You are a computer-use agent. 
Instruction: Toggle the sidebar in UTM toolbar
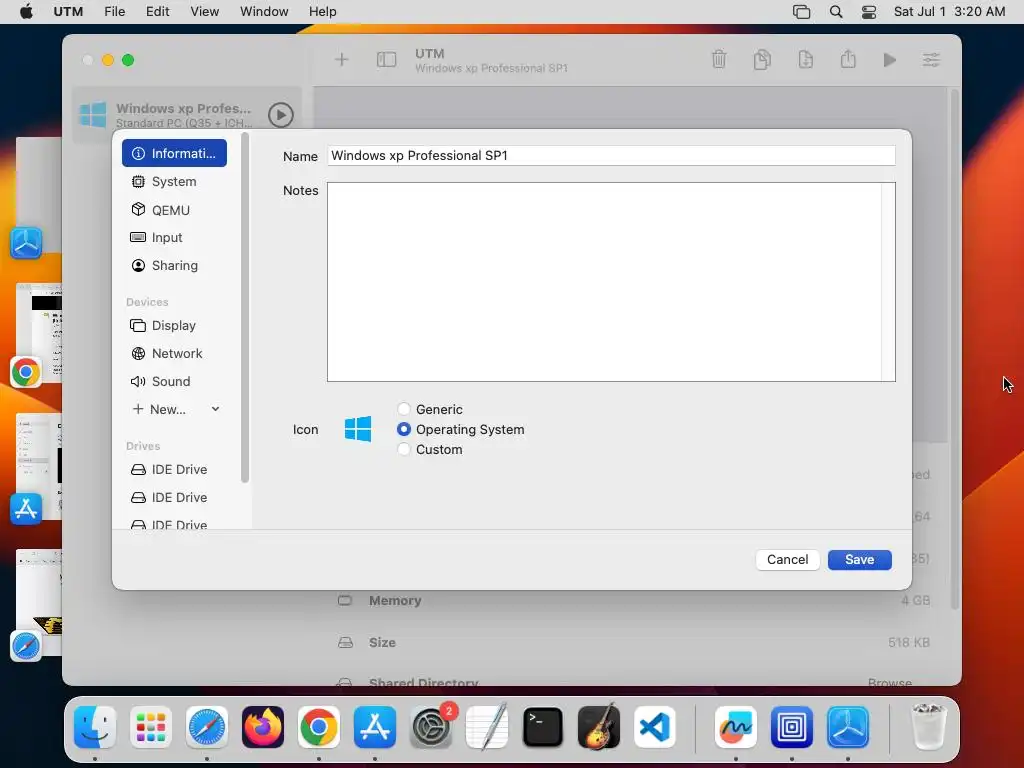point(387,60)
